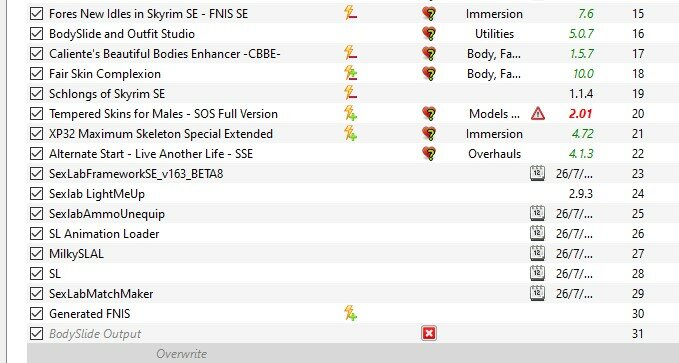Click conflict icon on Generated FNIS row
The width and height of the screenshot is (679, 363).
(x=350, y=313)
